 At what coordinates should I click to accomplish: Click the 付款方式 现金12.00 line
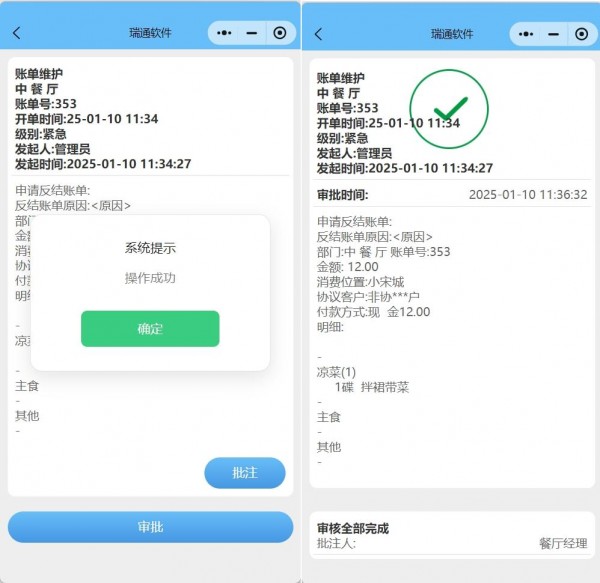coord(373,311)
